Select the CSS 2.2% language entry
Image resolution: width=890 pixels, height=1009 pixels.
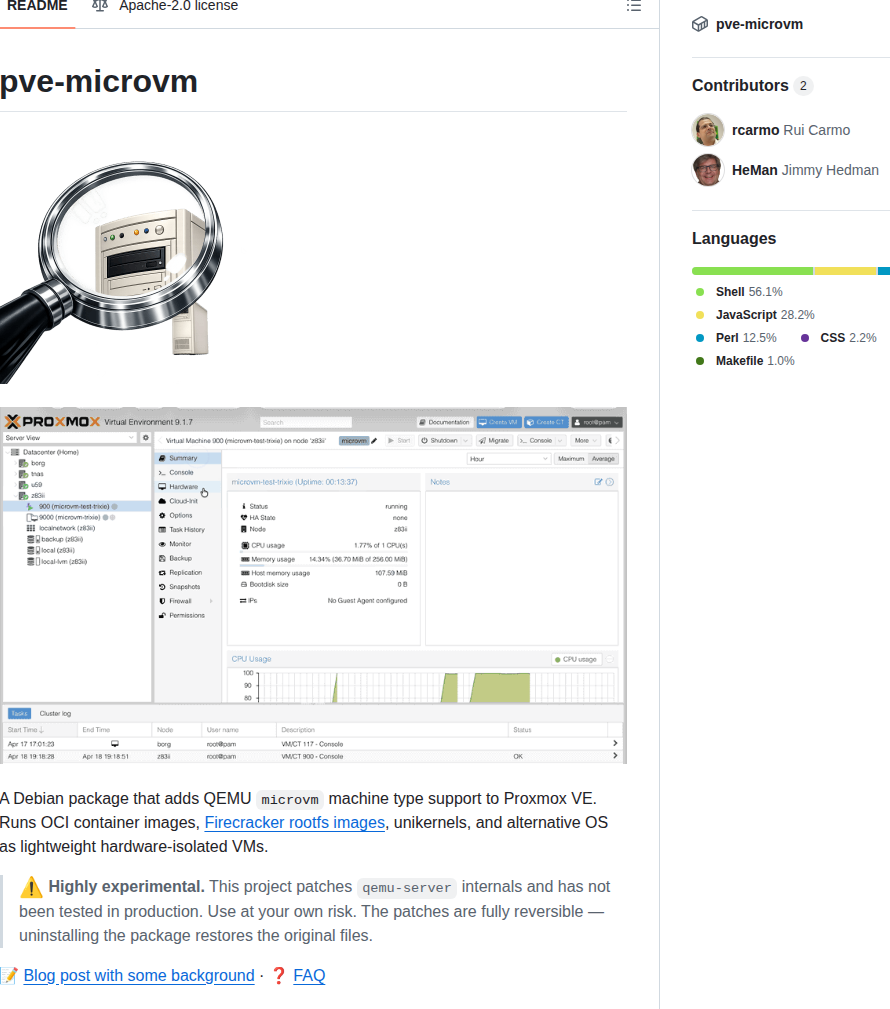tap(839, 338)
